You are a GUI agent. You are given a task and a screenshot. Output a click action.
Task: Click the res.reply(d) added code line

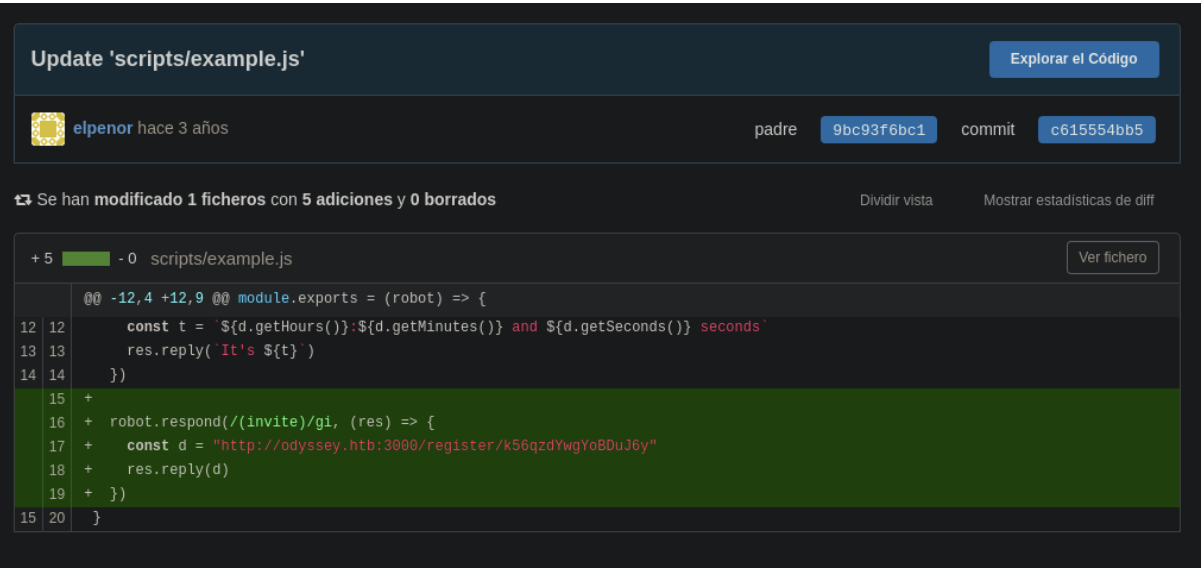(x=177, y=470)
